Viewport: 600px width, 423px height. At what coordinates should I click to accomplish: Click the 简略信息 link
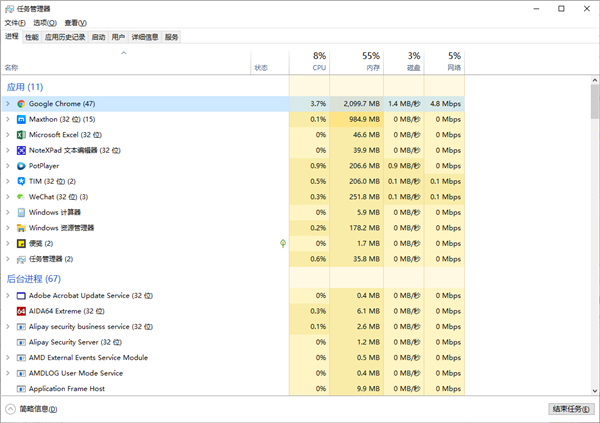(x=38, y=409)
